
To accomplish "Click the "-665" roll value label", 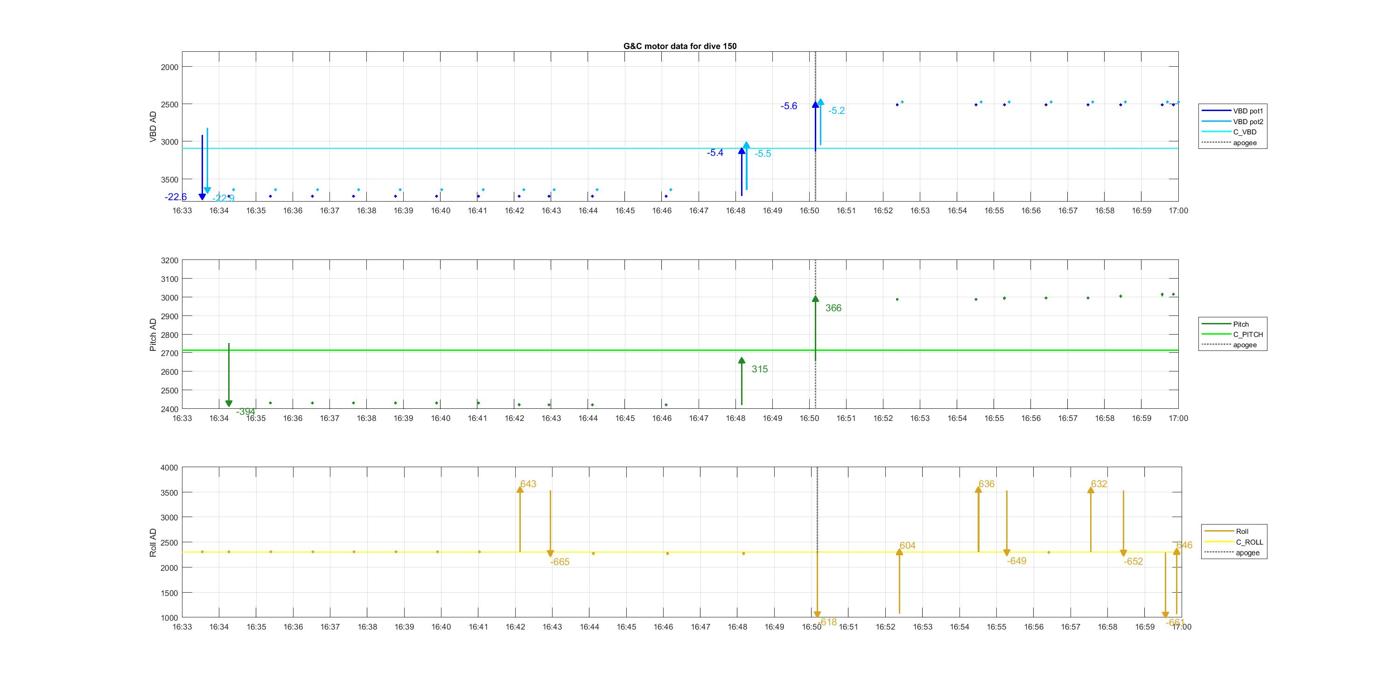I will [560, 562].
